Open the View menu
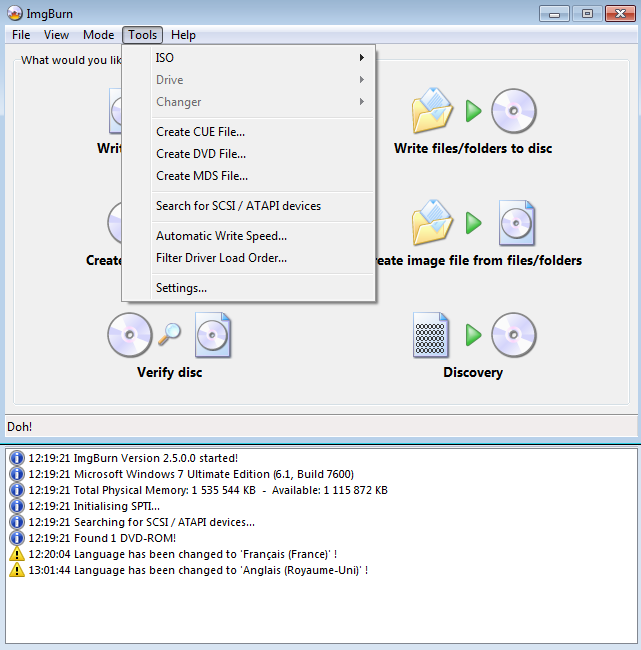641x650 pixels. point(56,35)
